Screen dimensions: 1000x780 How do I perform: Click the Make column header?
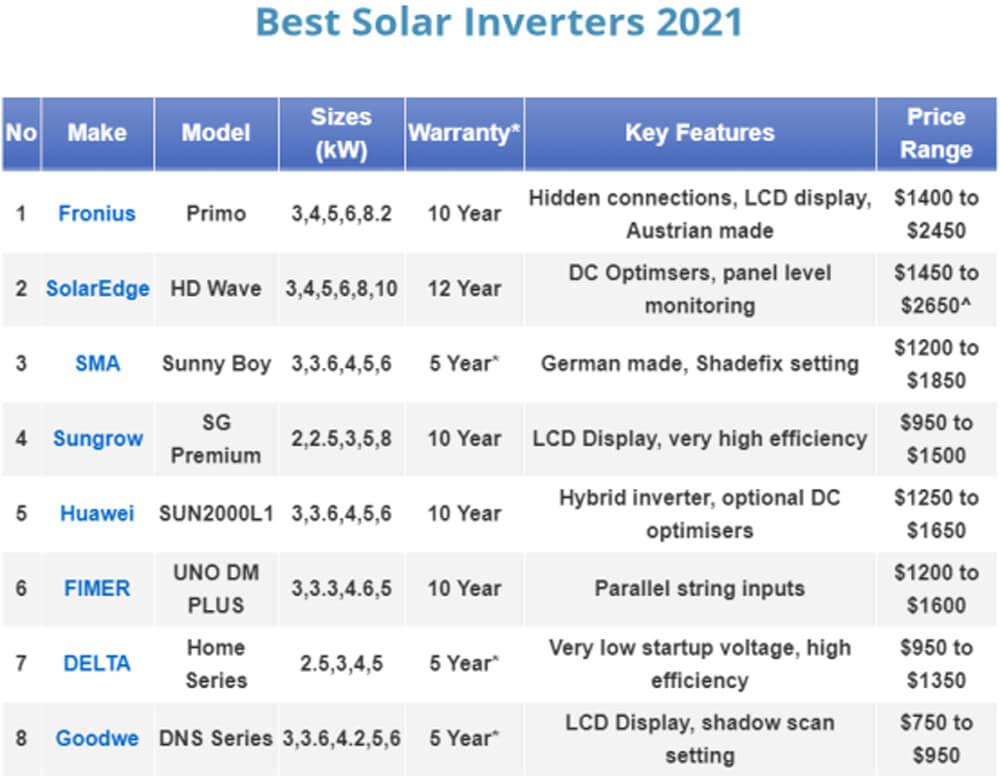pyautogui.click(x=98, y=134)
